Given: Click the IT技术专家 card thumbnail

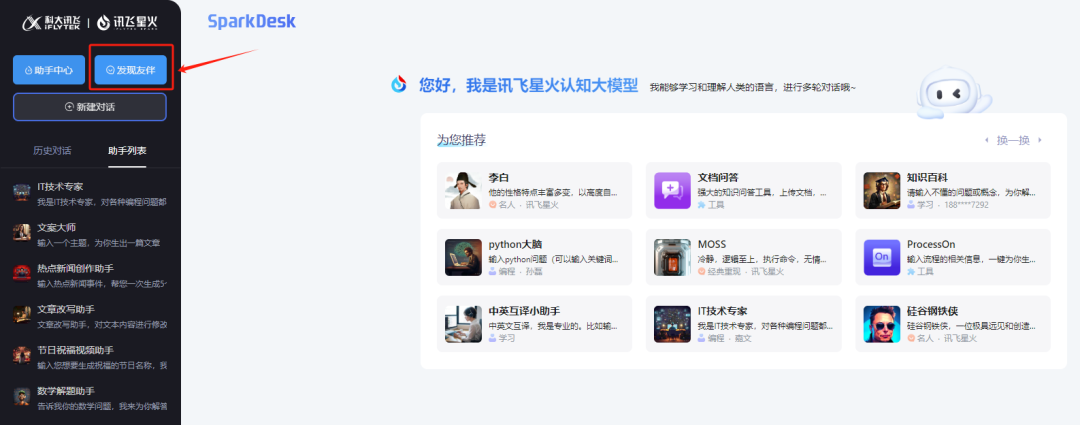Looking at the screenshot, I should tap(672, 324).
